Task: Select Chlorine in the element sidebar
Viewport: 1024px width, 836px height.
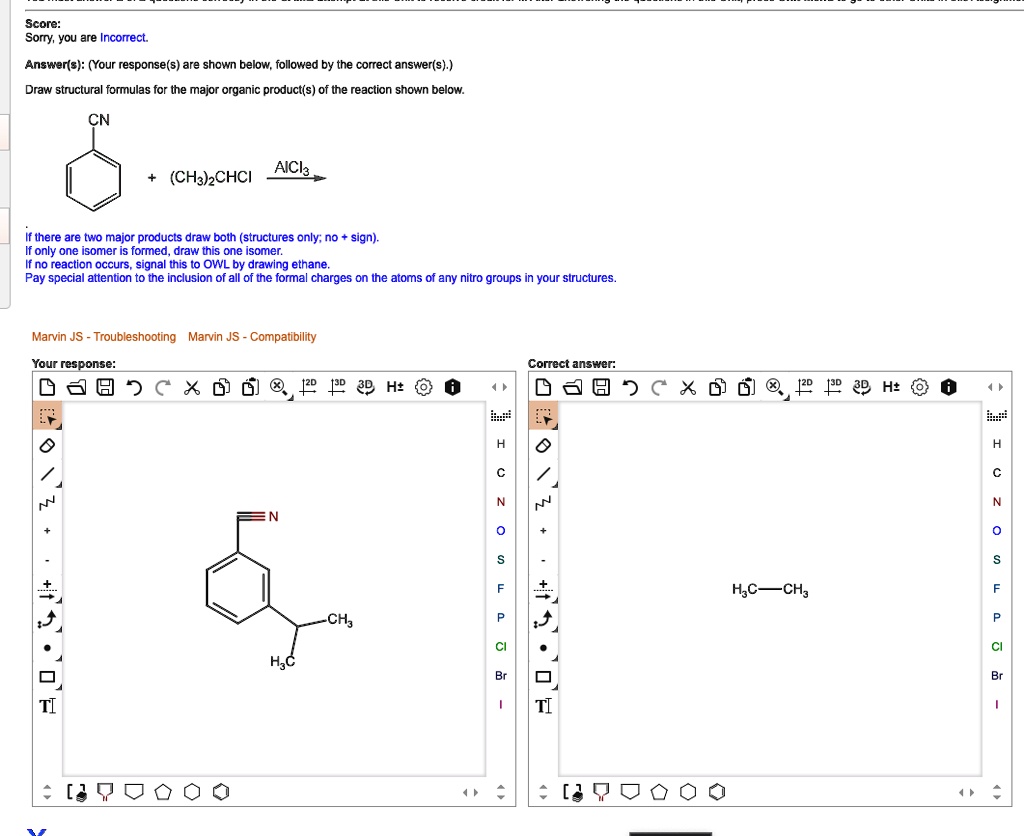Action: point(501,646)
